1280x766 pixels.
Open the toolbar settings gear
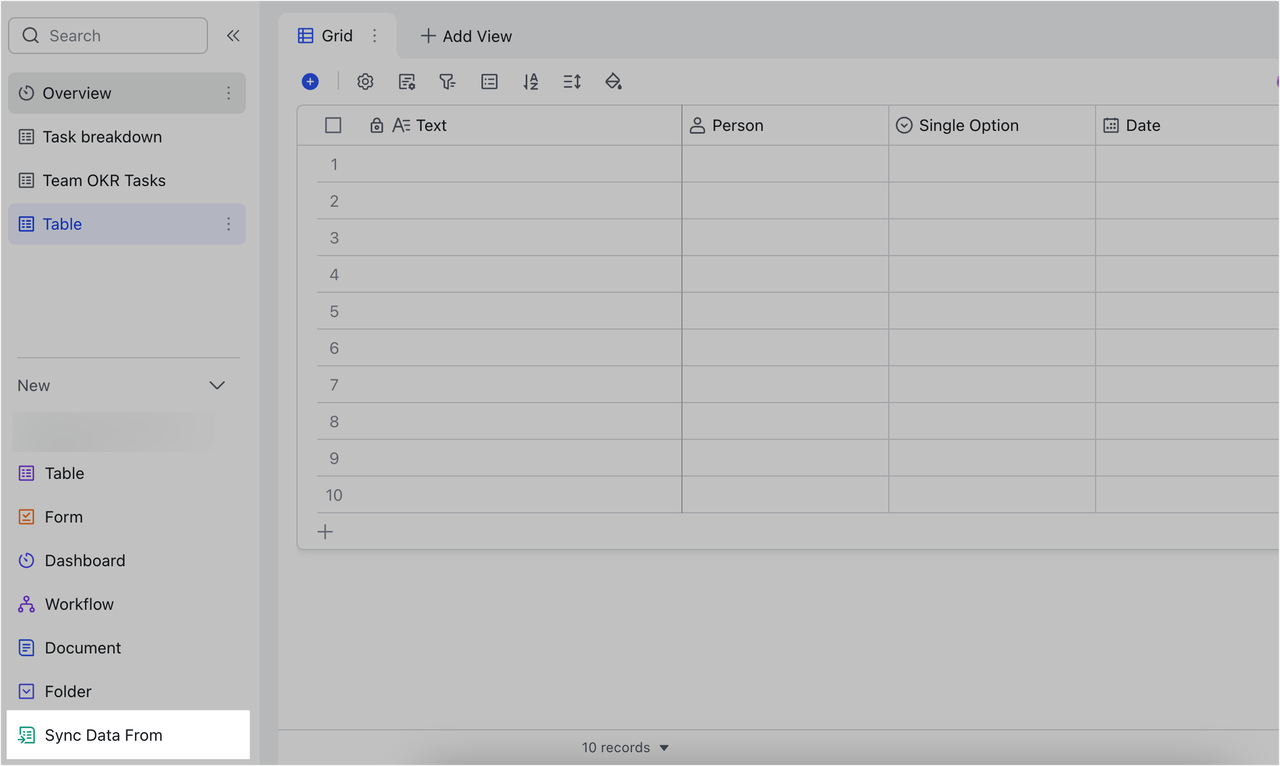(x=365, y=81)
